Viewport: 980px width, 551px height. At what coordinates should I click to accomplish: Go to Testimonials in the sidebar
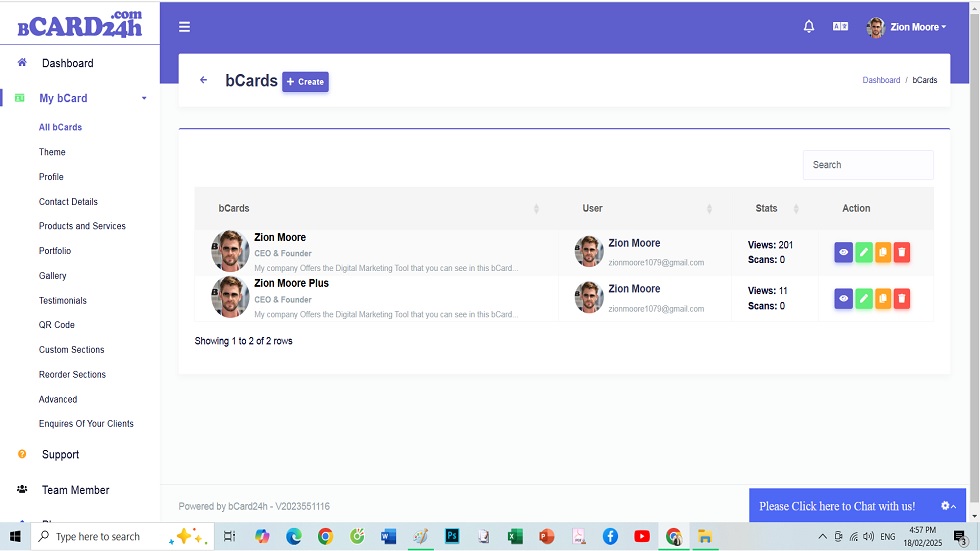coord(63,300)
